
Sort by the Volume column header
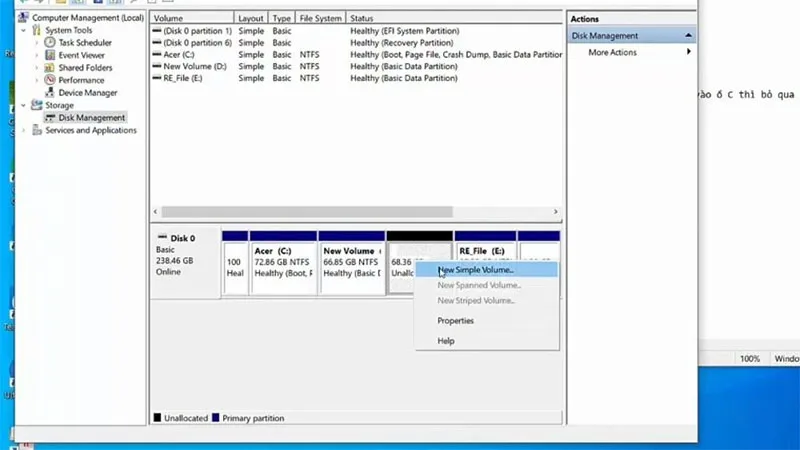192,18
